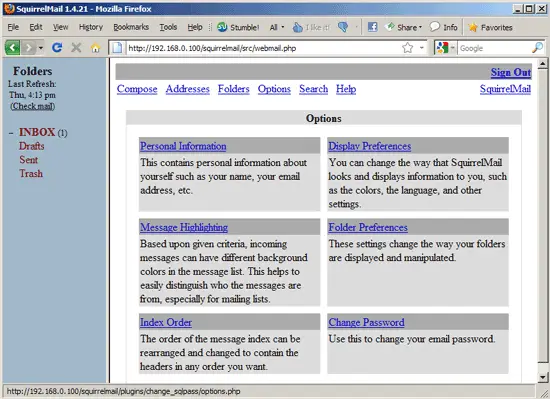This screenshot has width=550, height=399.
Task: Click the Sign Out link
Action: (511, 72)
